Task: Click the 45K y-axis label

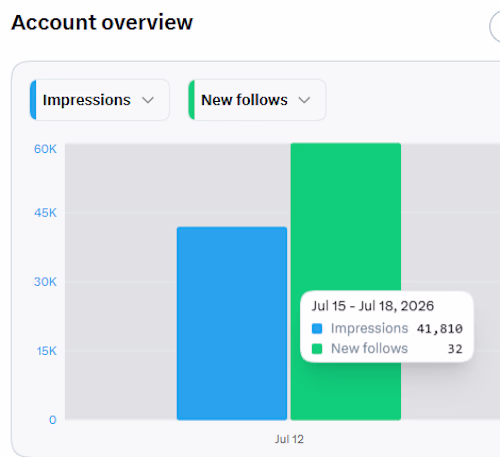Action: tap(45, 213)
